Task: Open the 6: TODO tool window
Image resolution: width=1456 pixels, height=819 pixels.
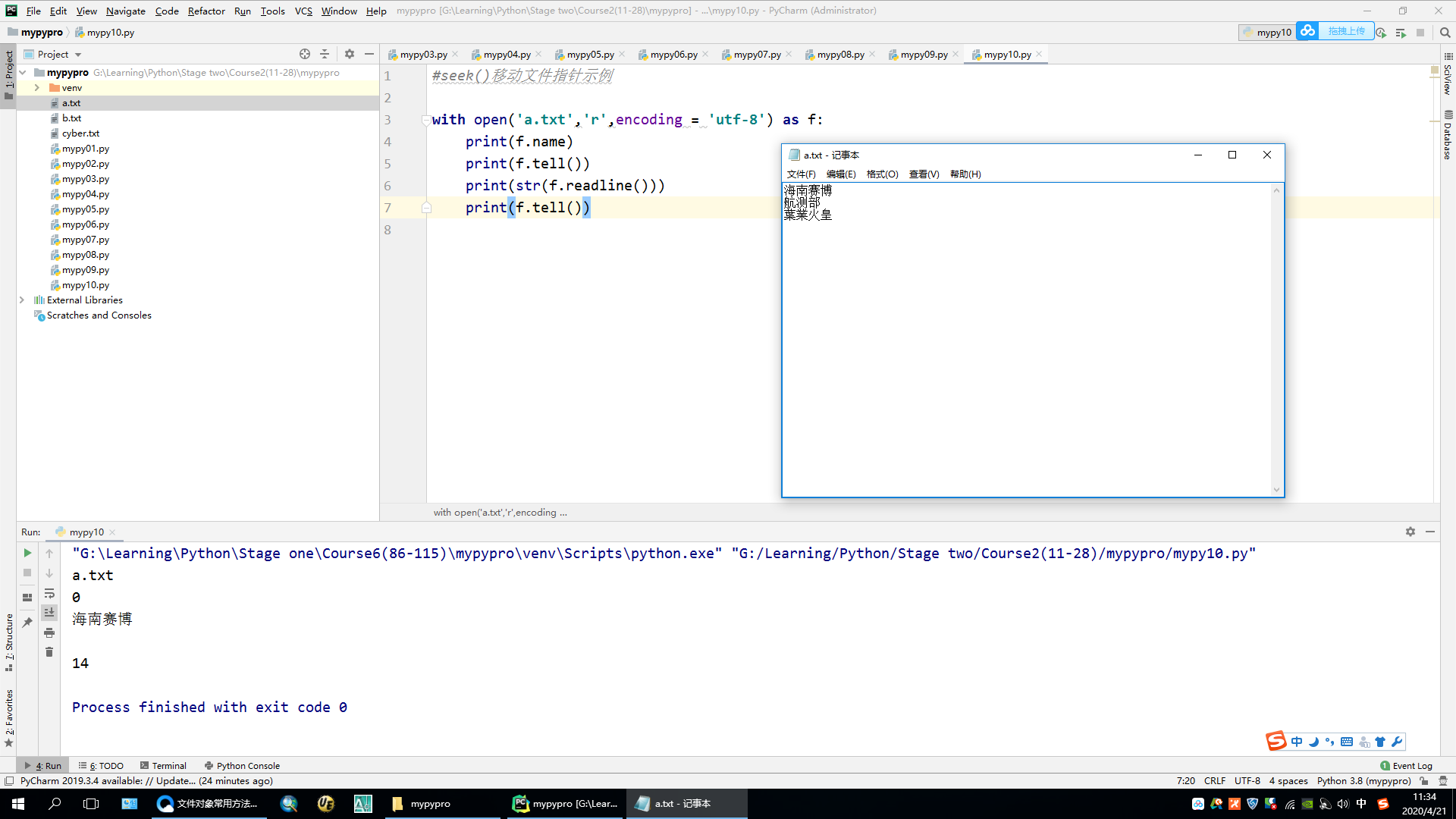Action: pos(101,766)
